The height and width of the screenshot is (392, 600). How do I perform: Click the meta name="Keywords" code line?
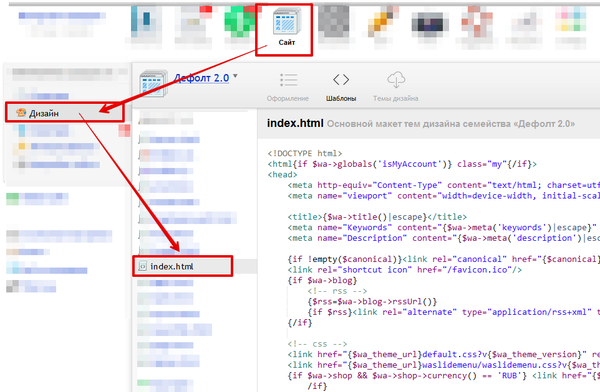pyautogui.click(x=442, y=228)
